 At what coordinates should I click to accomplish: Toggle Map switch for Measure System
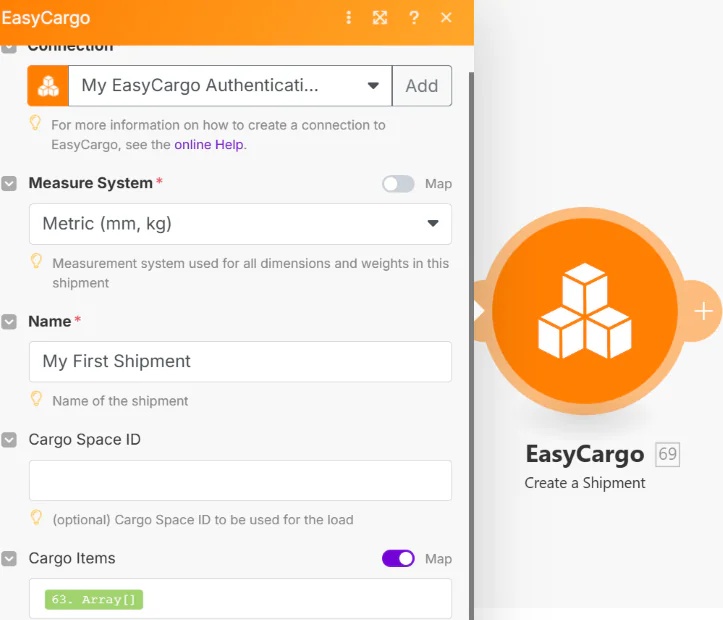point(398,183)
